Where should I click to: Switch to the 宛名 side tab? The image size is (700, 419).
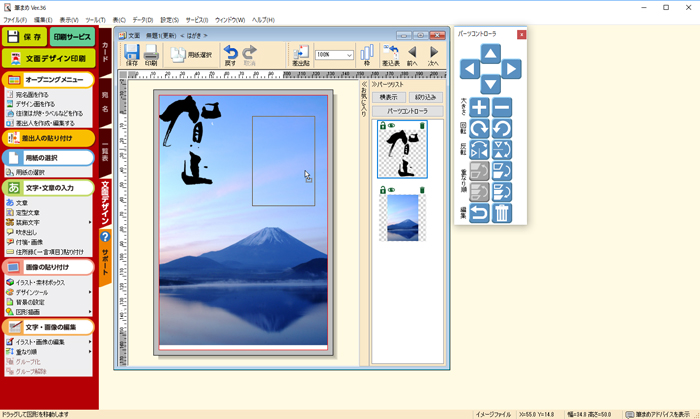[x=106, y=102]
